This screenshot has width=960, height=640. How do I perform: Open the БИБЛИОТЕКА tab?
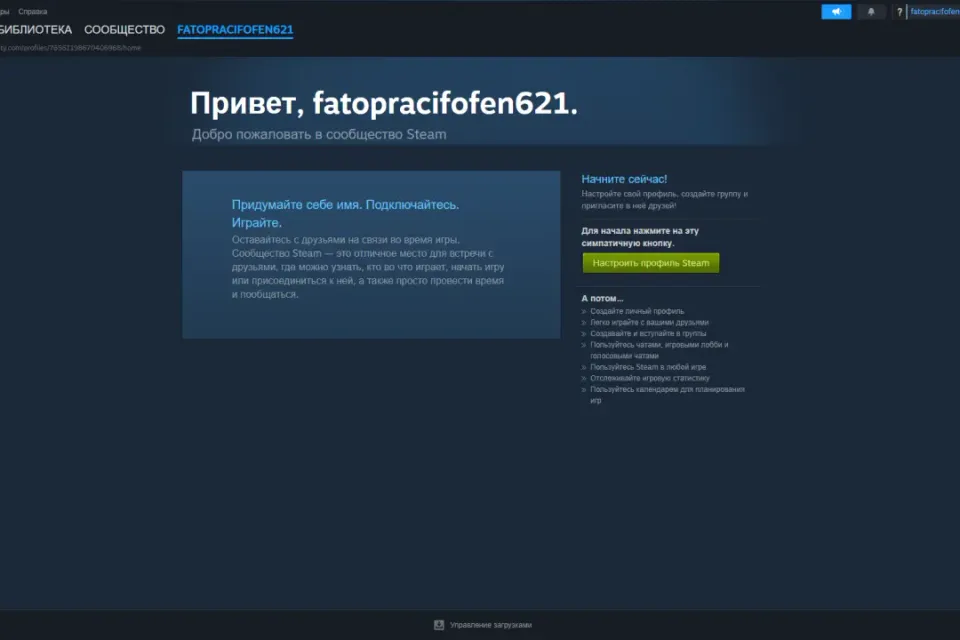36,29
